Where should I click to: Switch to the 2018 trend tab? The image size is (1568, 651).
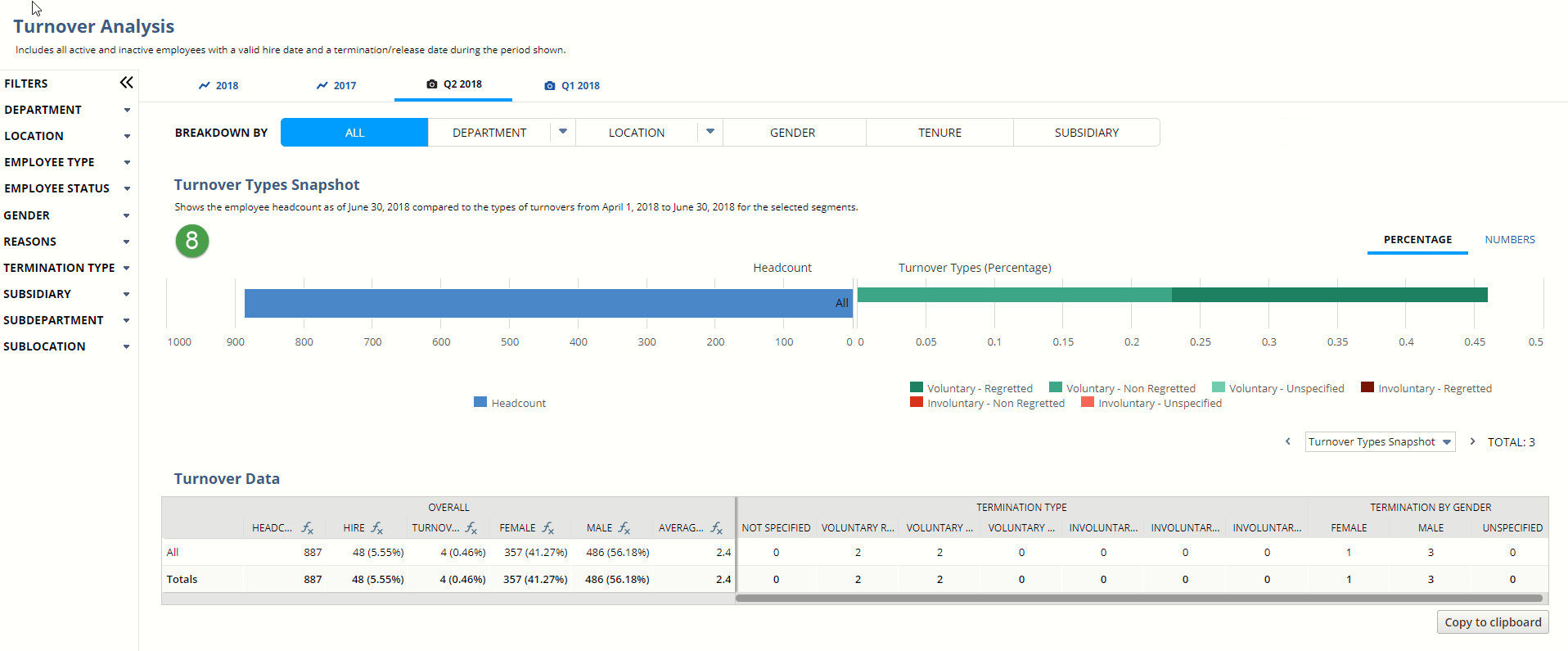[219, 85]
